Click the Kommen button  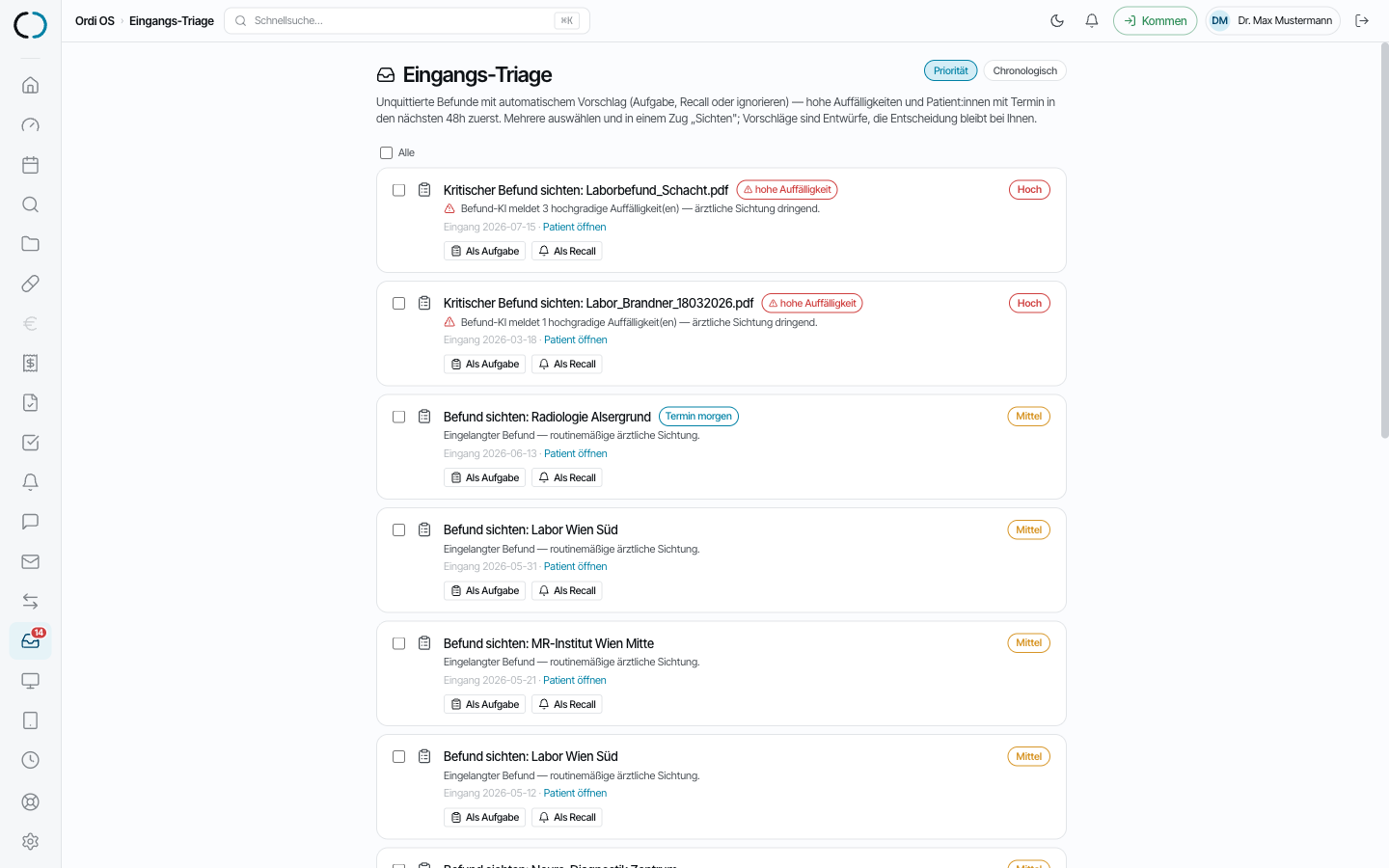(1155, 20)
